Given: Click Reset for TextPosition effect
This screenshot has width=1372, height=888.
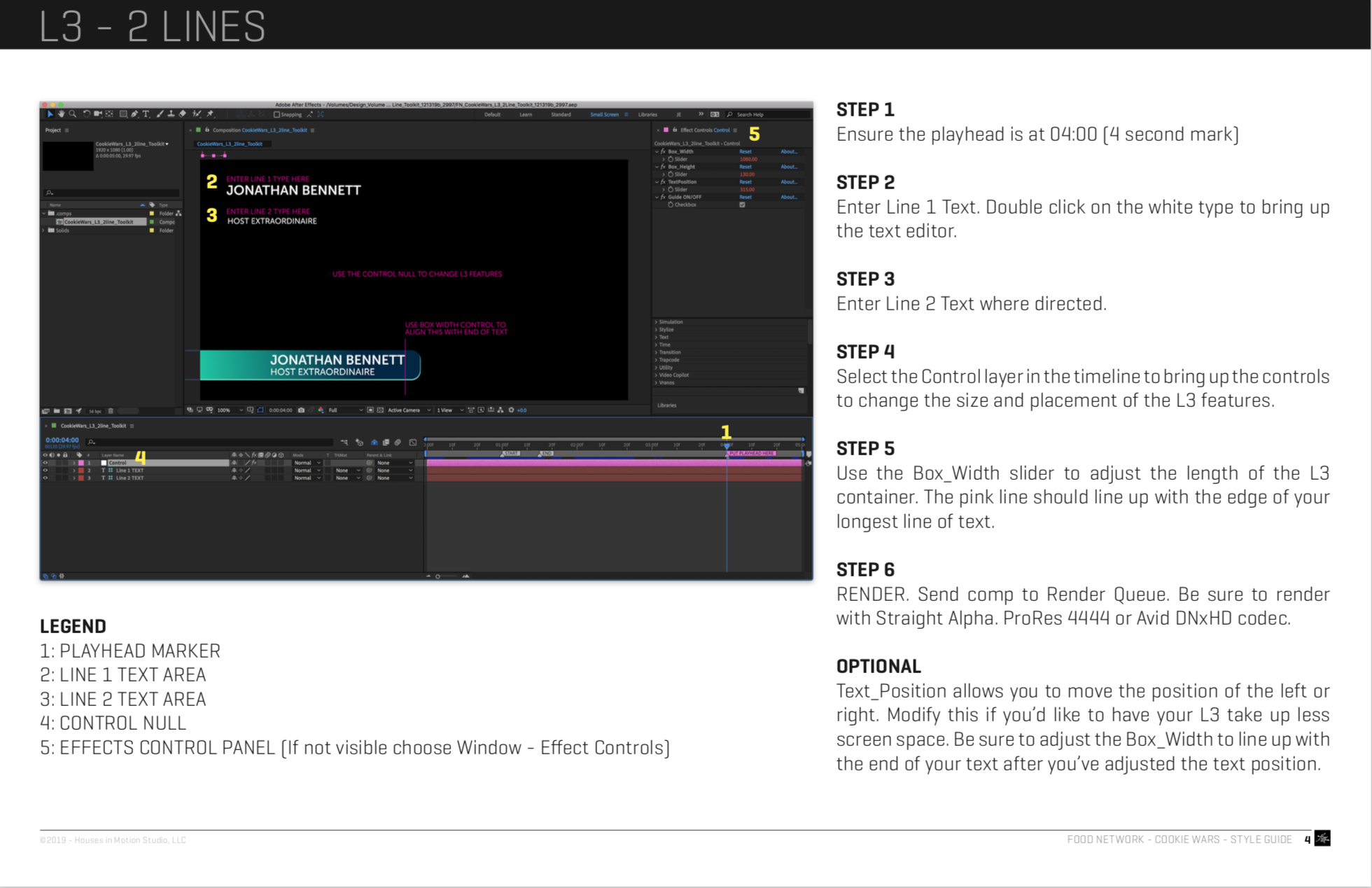Looking at the screenshot, I should 745,182.
